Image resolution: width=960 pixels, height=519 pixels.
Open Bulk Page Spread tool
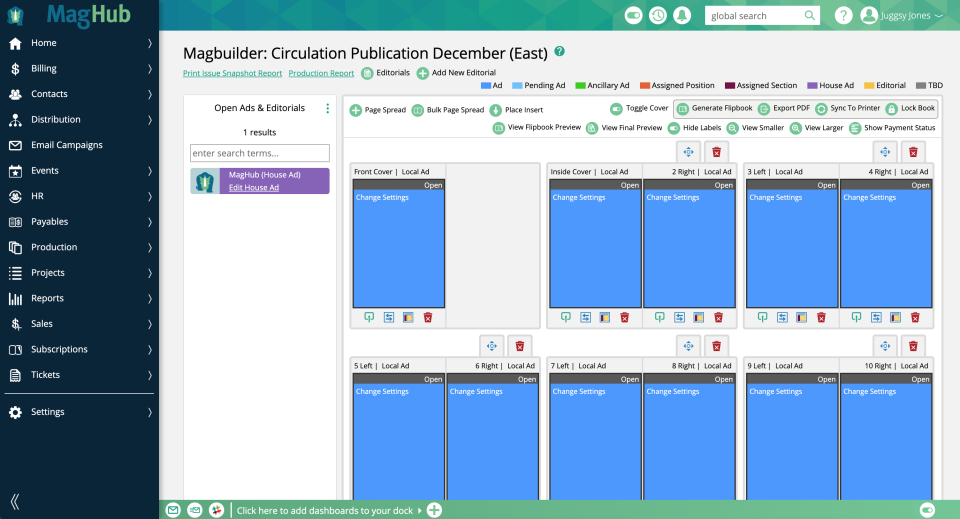click(x=448, y=110)
